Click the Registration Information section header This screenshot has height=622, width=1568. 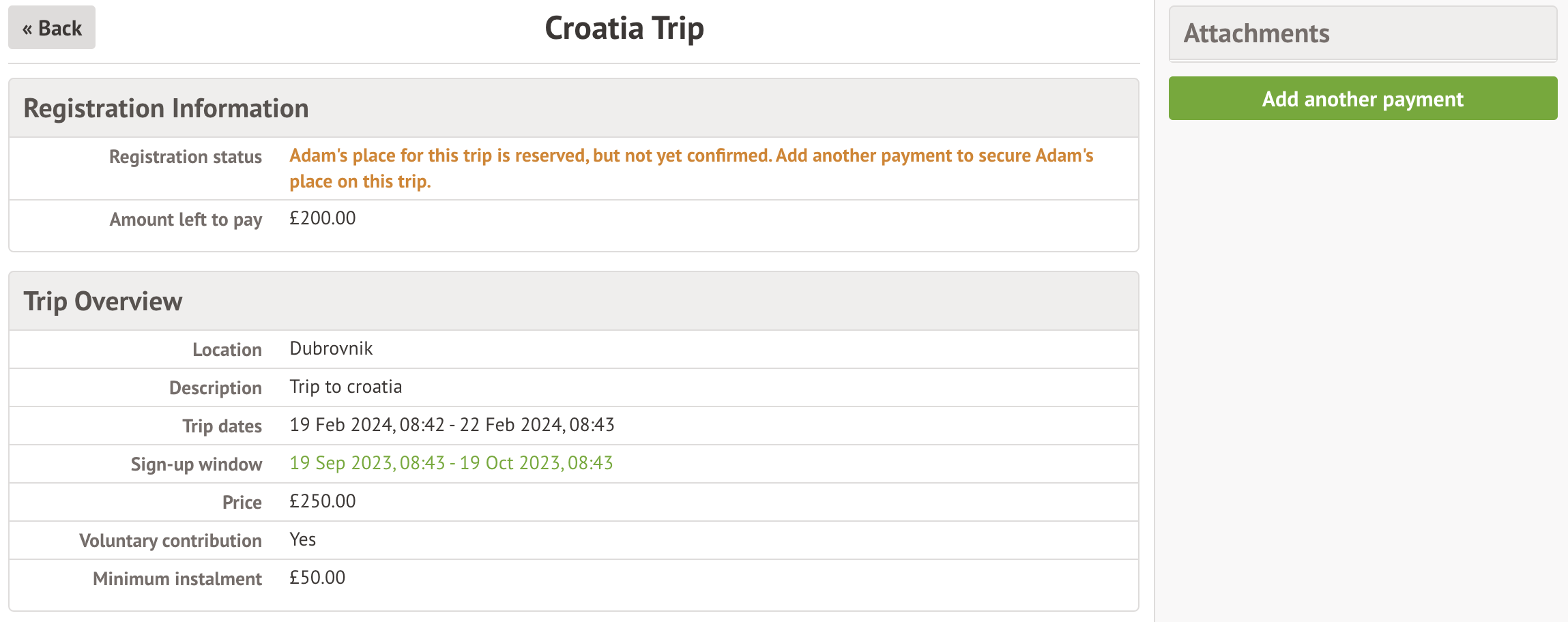pos(166,108)
